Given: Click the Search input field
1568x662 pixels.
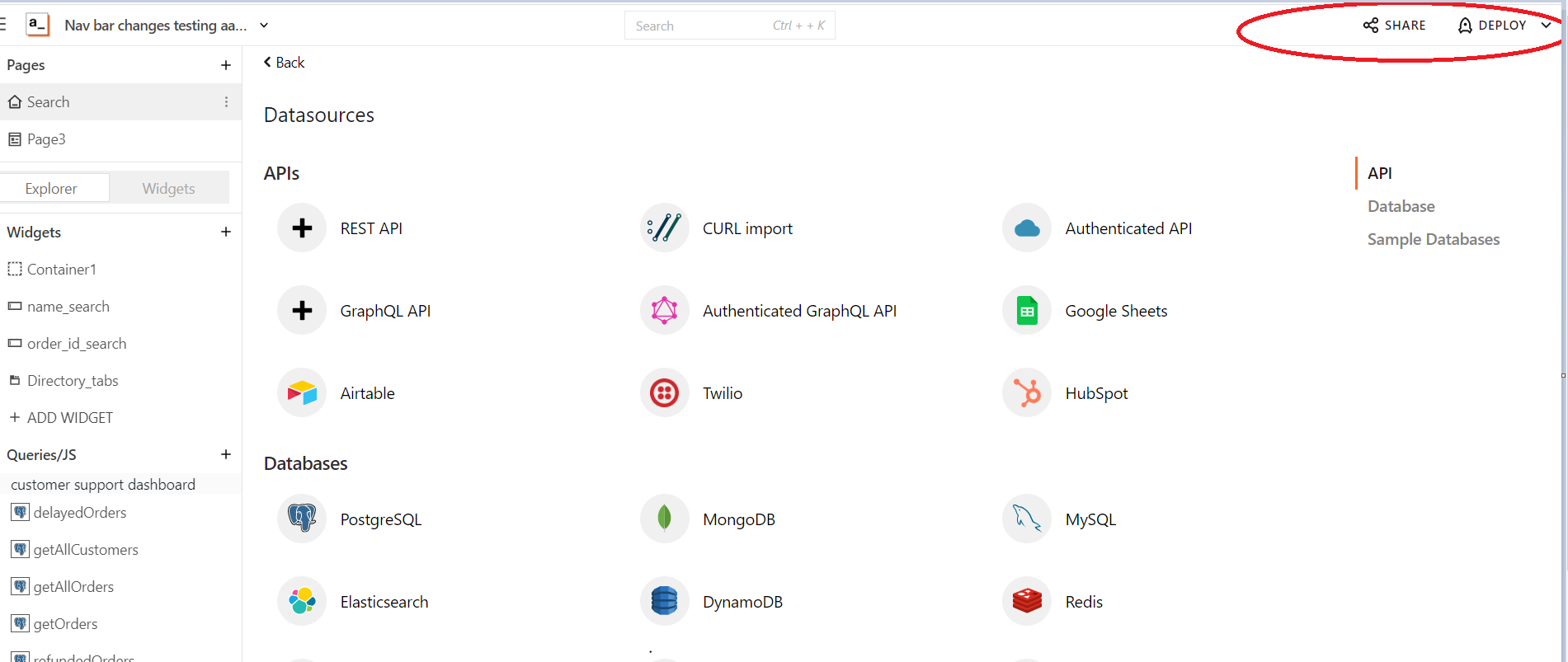Looking at the screenshot, I should coord(729,26).
